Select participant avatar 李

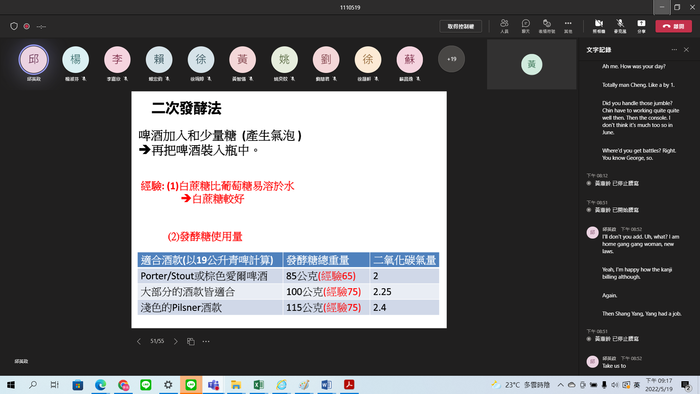point(117,59)
